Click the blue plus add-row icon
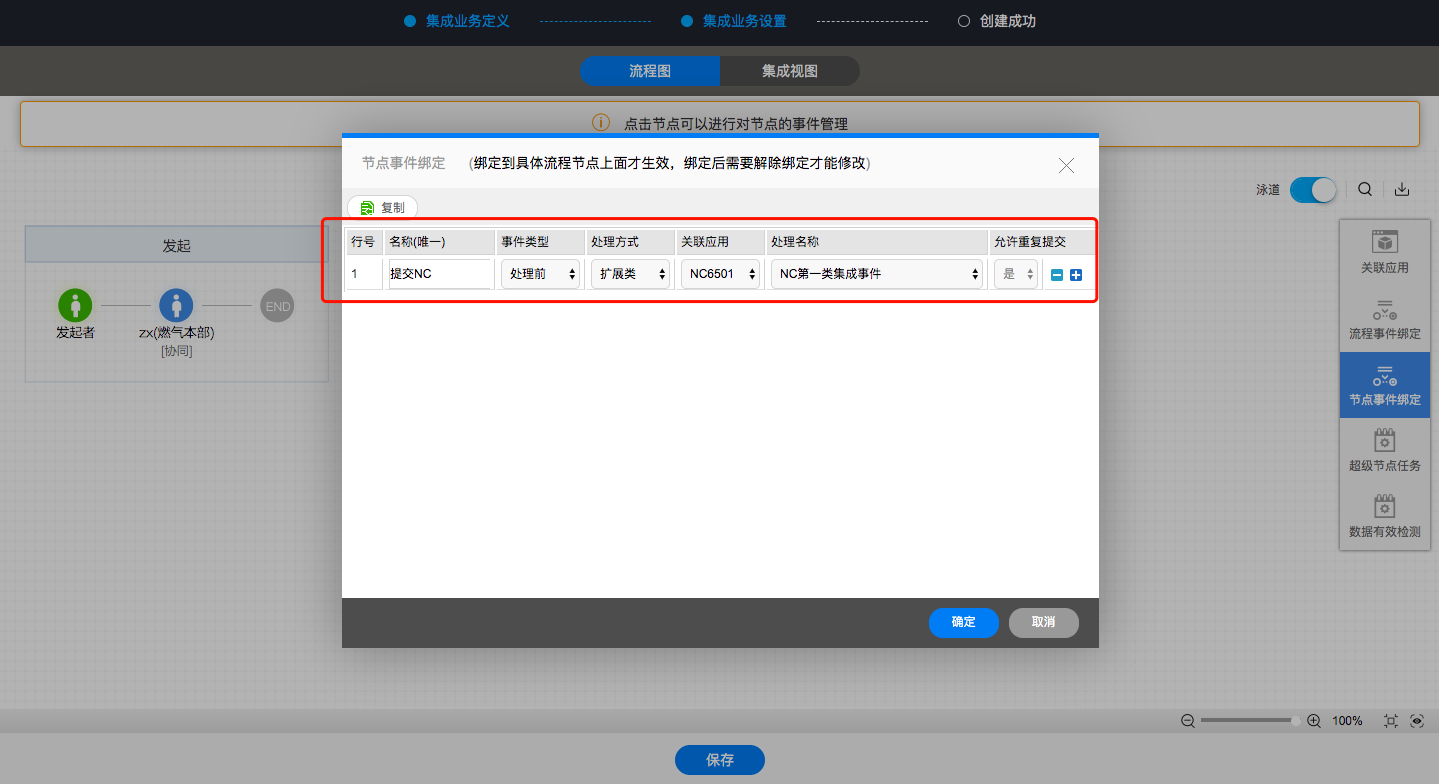 coord(1076,275)
